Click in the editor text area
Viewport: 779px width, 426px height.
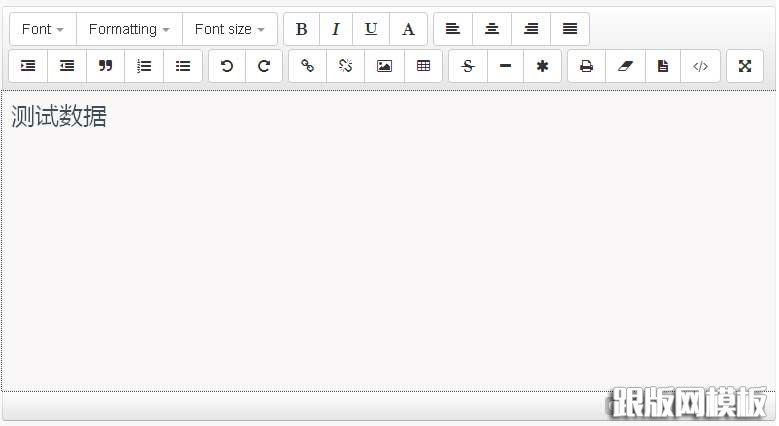tap(388, 250)
